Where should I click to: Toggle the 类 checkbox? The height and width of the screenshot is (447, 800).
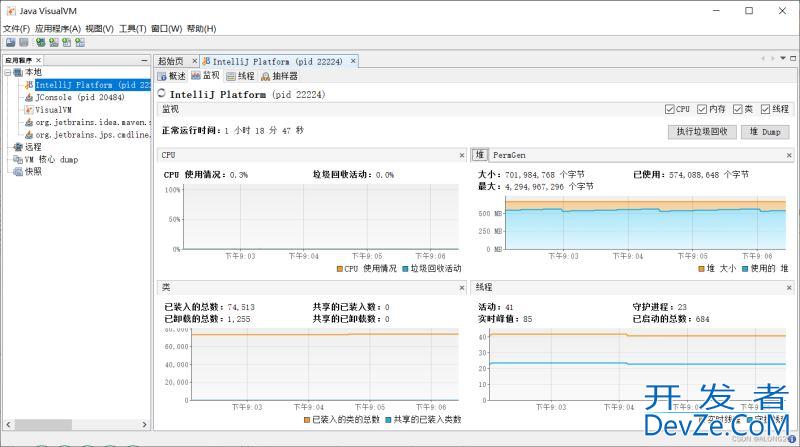point(737,109)
